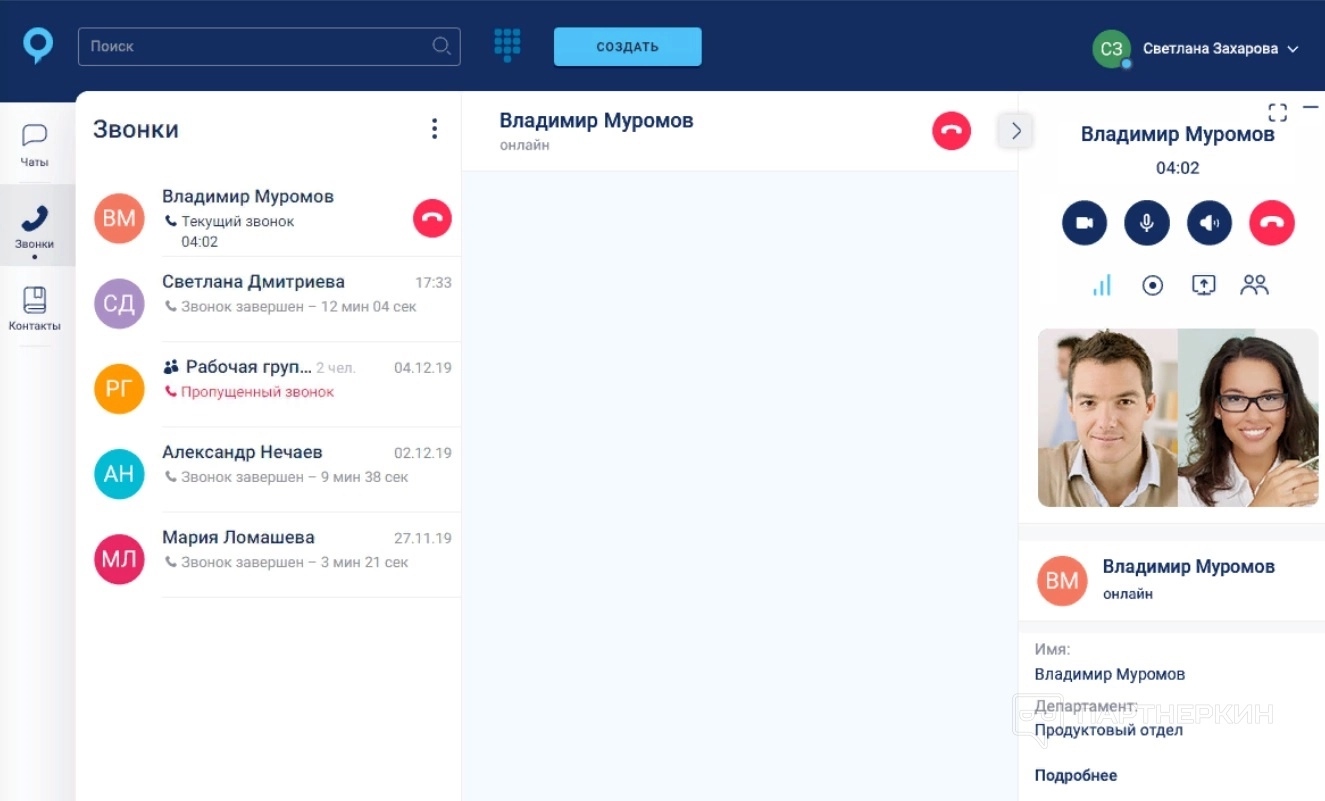Click ВМ avatar in contact details
The height and width of the screenshot is (801, 1325).
pos(1062,581)
